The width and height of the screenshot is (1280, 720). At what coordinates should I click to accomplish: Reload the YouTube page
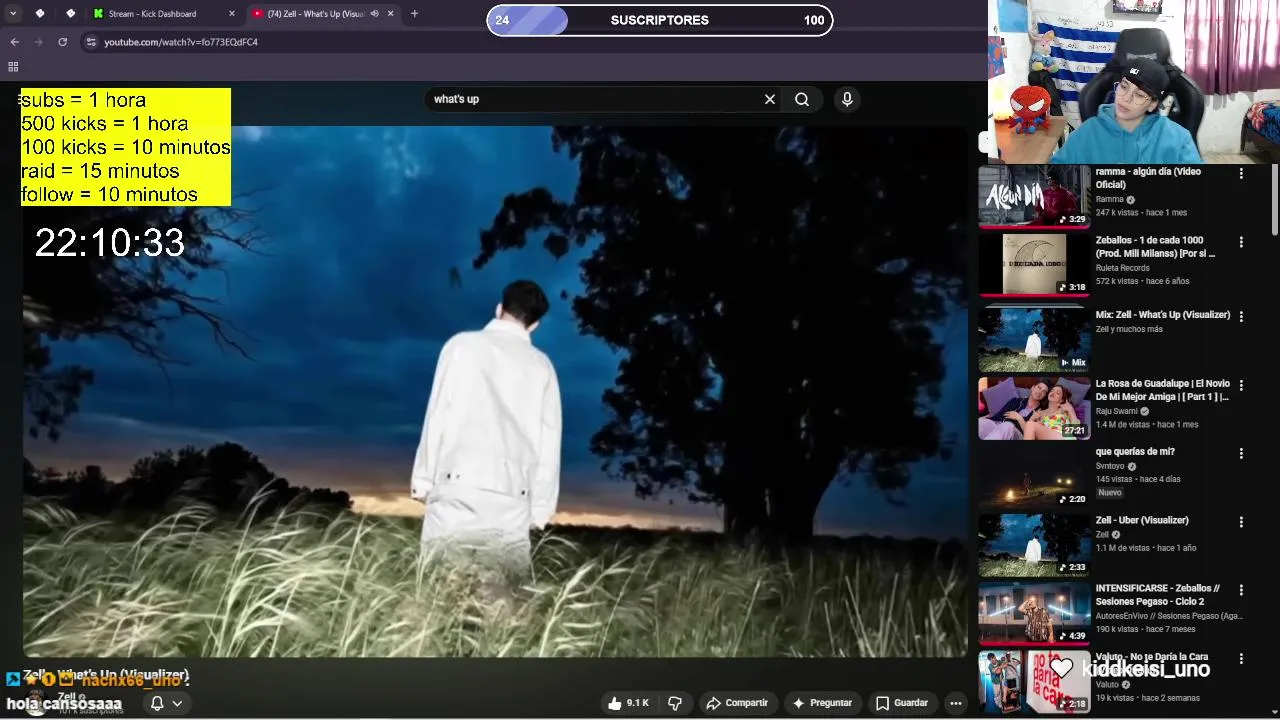(x=62, y=42)
